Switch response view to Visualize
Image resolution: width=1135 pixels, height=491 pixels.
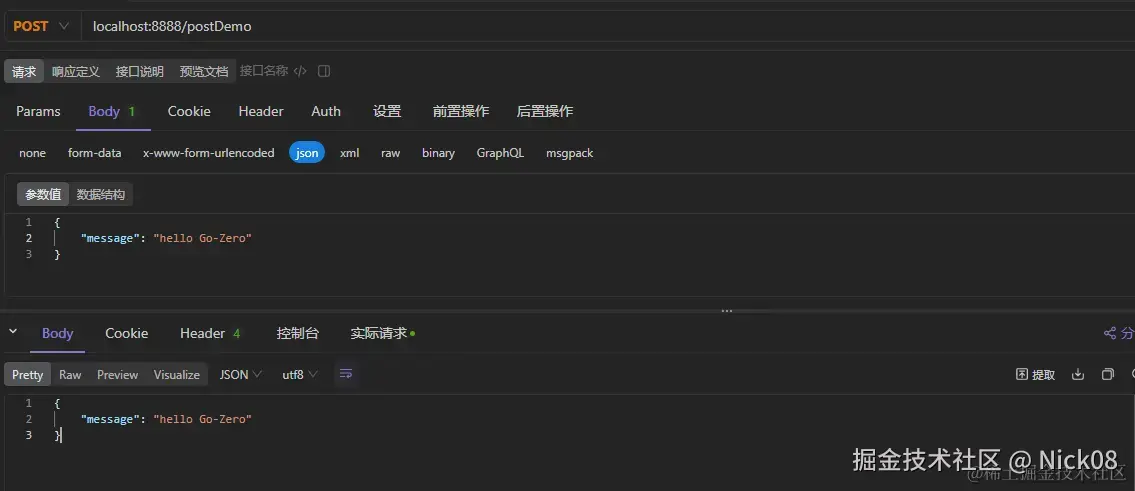coord(177,374)
